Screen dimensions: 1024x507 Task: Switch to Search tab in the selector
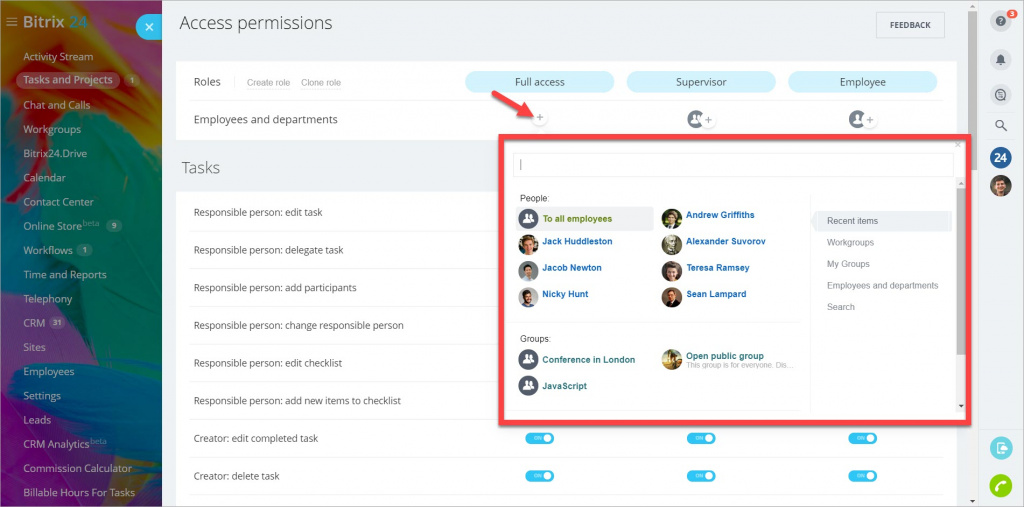pos(840,307)
